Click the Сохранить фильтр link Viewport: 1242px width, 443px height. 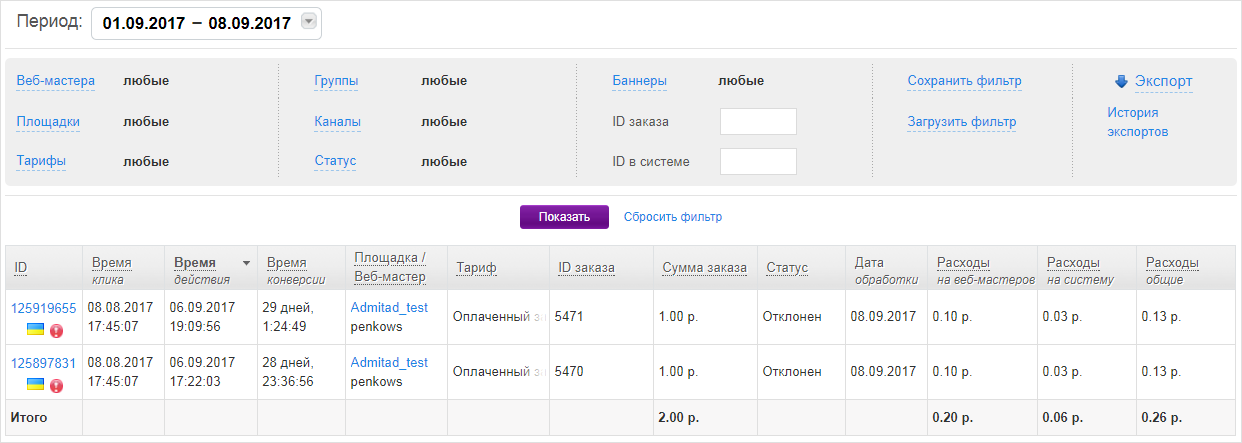[964, 81]
